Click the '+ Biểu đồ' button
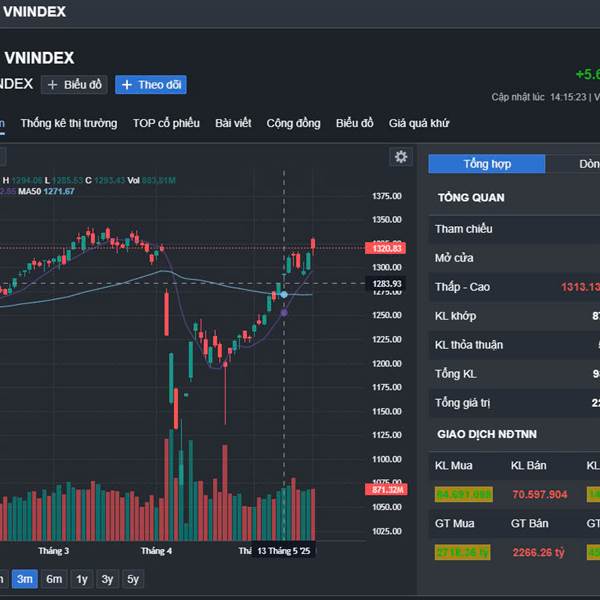This screenshot has width=600, height=600. (74, 85)
